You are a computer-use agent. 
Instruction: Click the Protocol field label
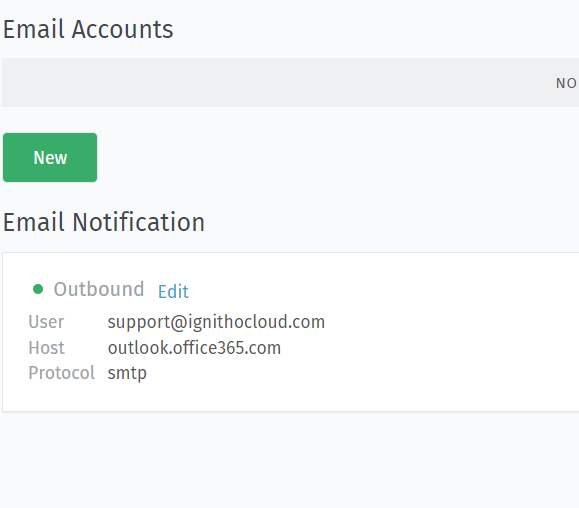pos(62,373)
